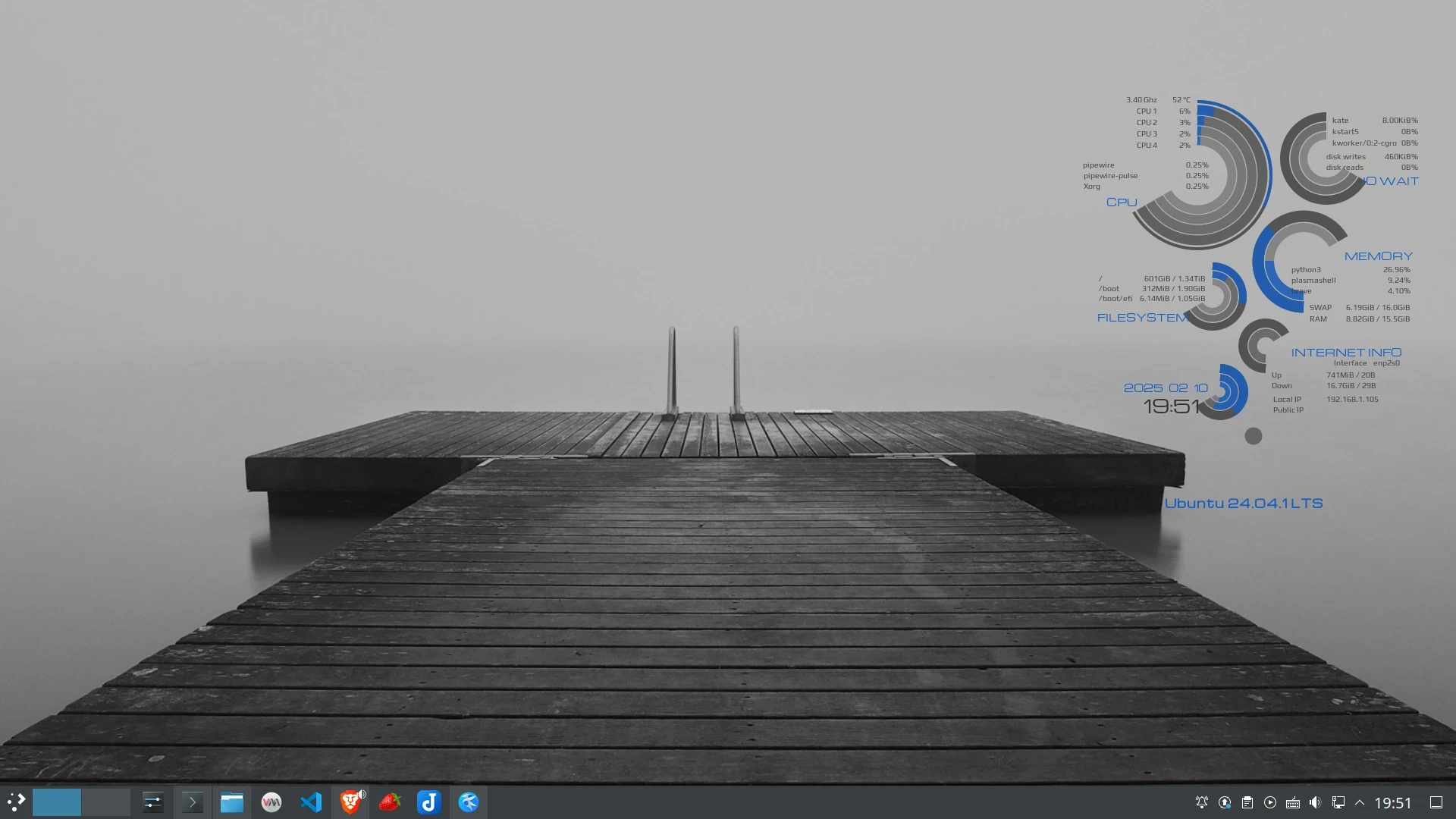1456x819 pixels.
Task: Launch the Konsole terminal icon
Action: tap(193, 802)
